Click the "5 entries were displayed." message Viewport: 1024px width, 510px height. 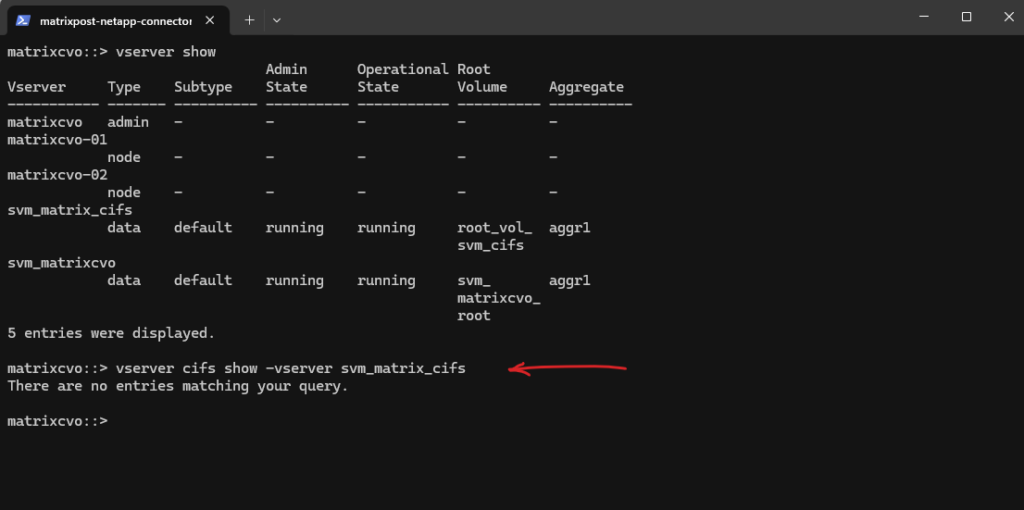click(x=110, y=333)
